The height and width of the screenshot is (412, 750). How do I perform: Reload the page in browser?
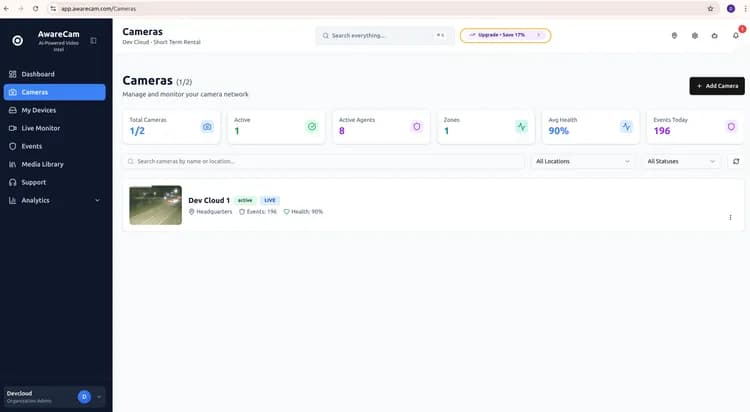pos(35,9)
